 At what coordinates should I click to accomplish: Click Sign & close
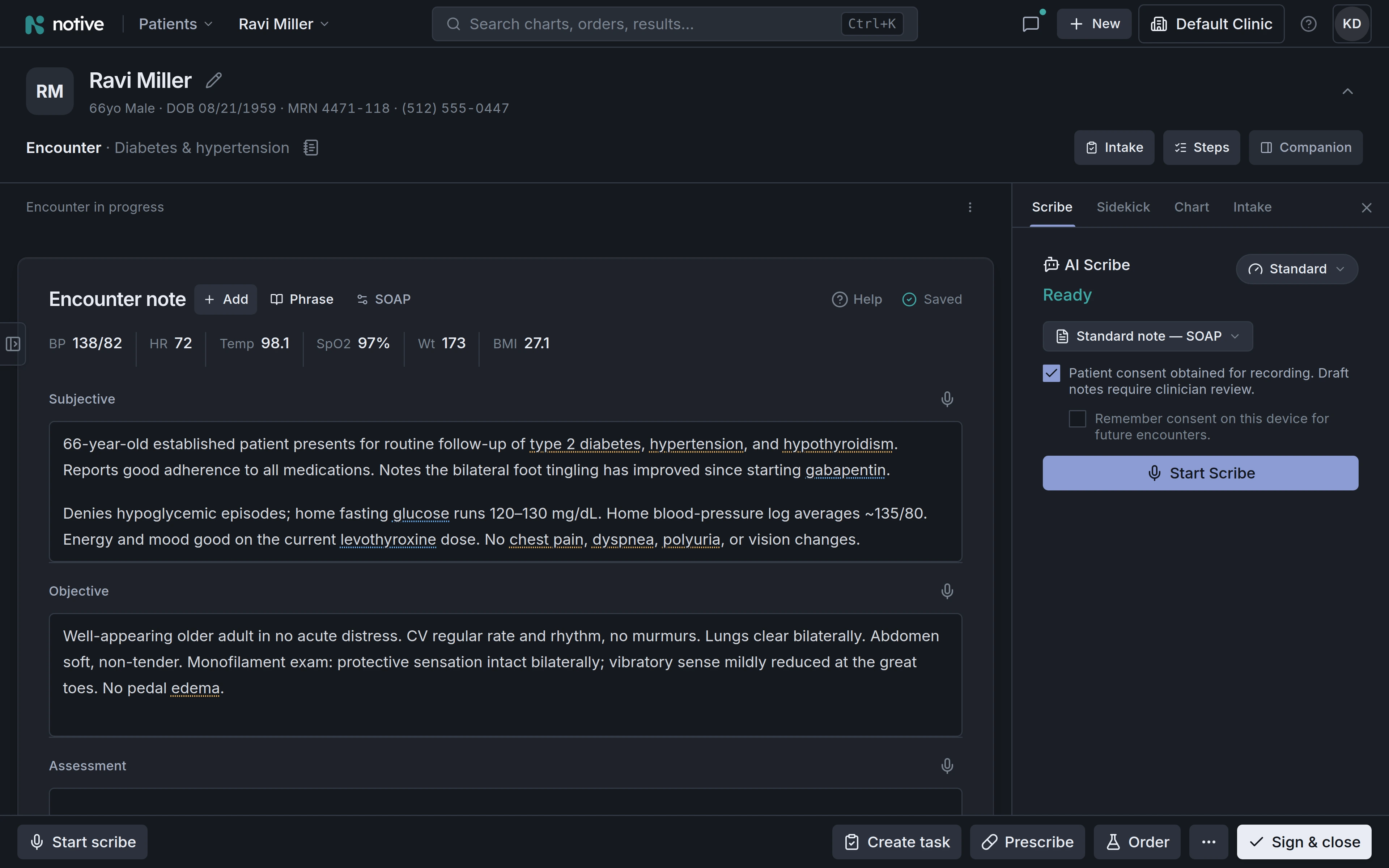1304,842
